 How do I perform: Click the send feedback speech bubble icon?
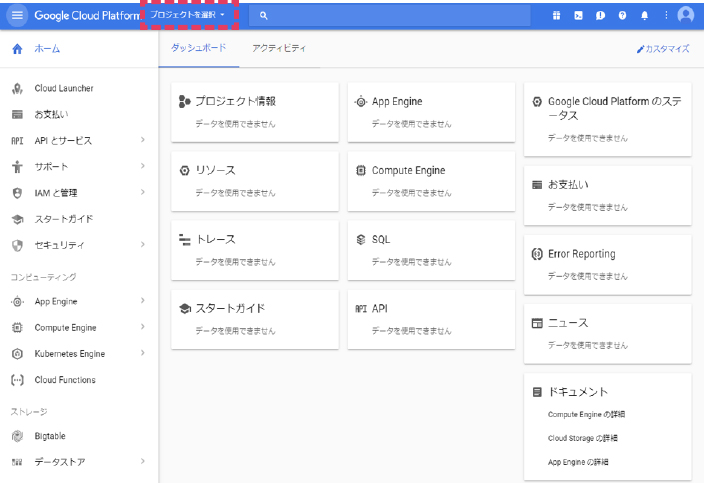coord(600,16)
